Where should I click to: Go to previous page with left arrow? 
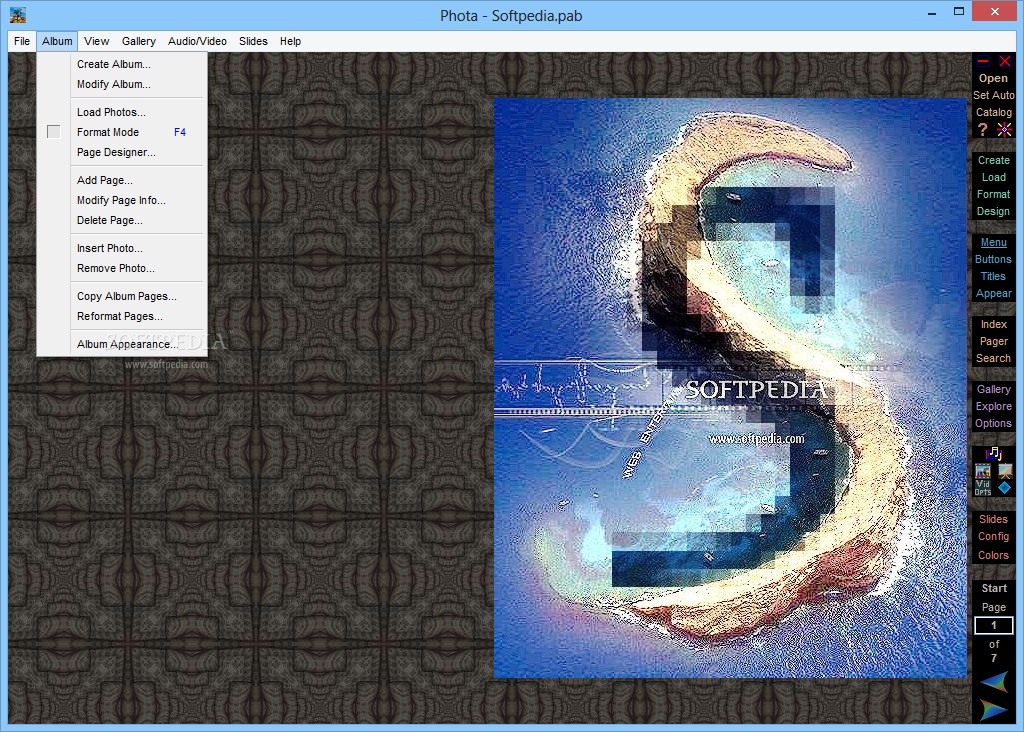[993, 682]
